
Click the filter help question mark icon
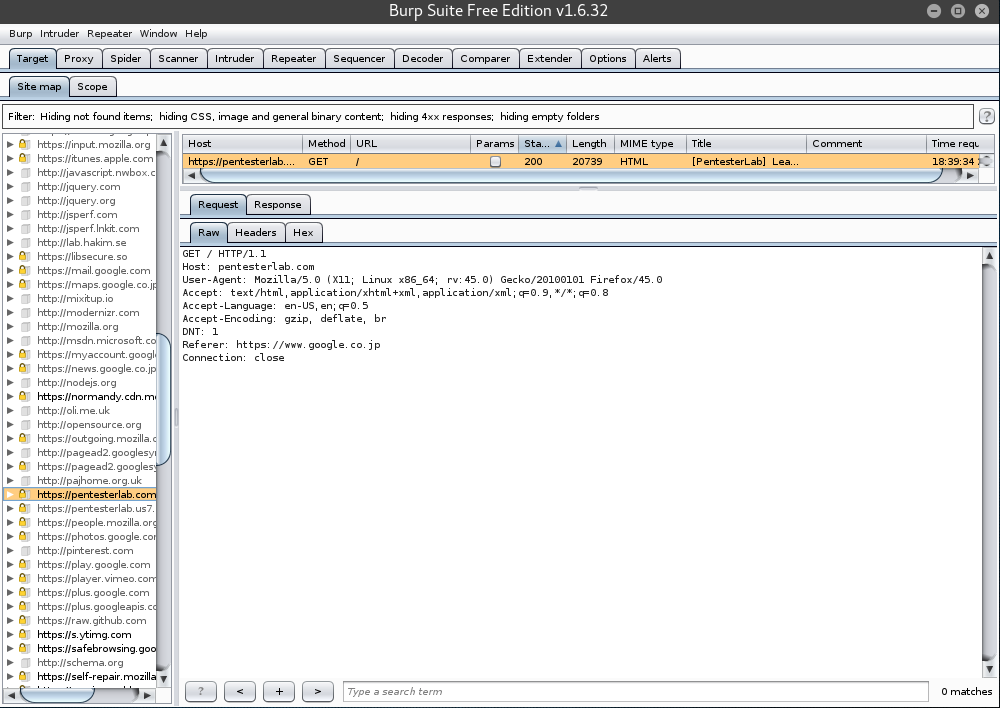point(986,116)
